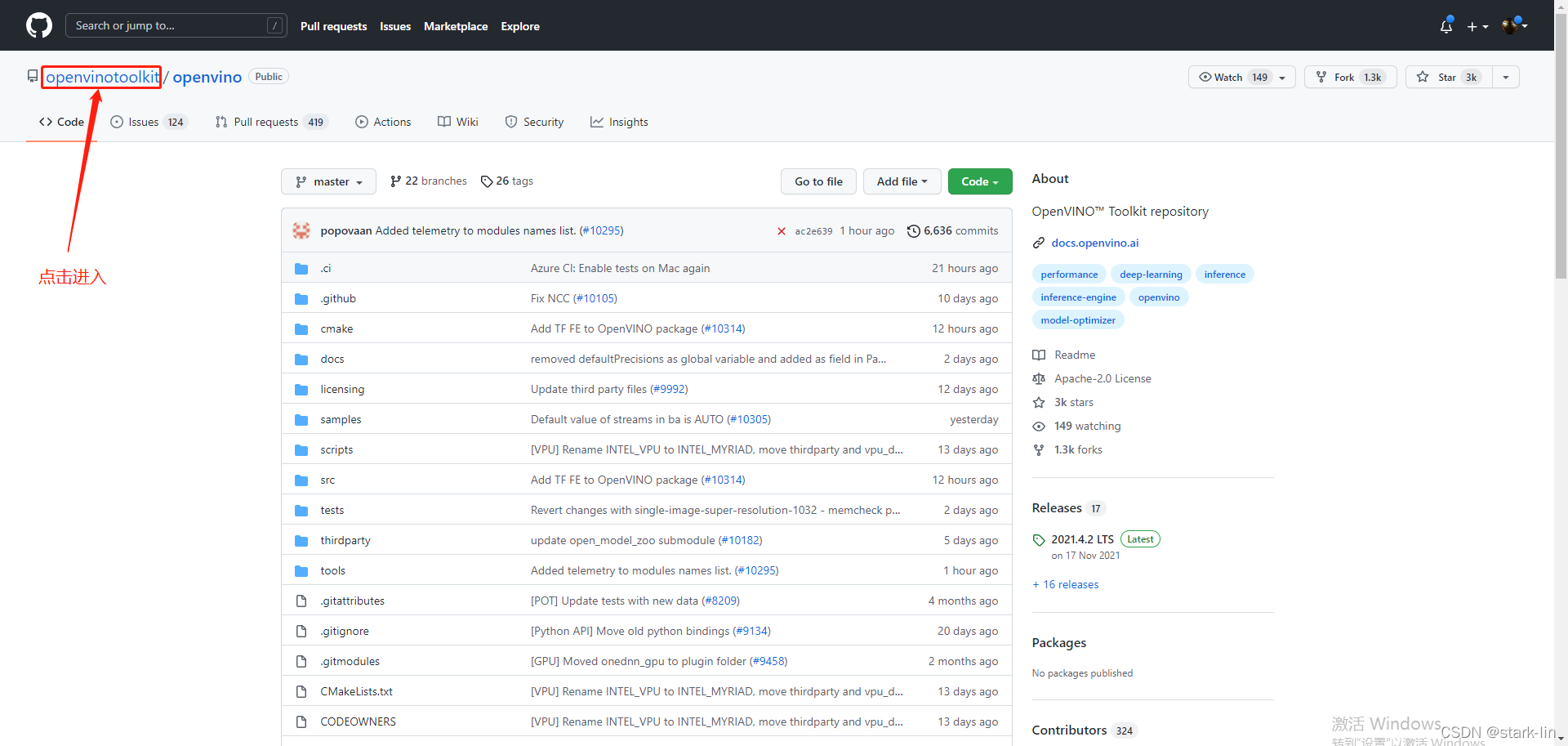Click the .gitattributes file icon
The height and width of the screenshot is (746, 1568).
coord(301,601)
